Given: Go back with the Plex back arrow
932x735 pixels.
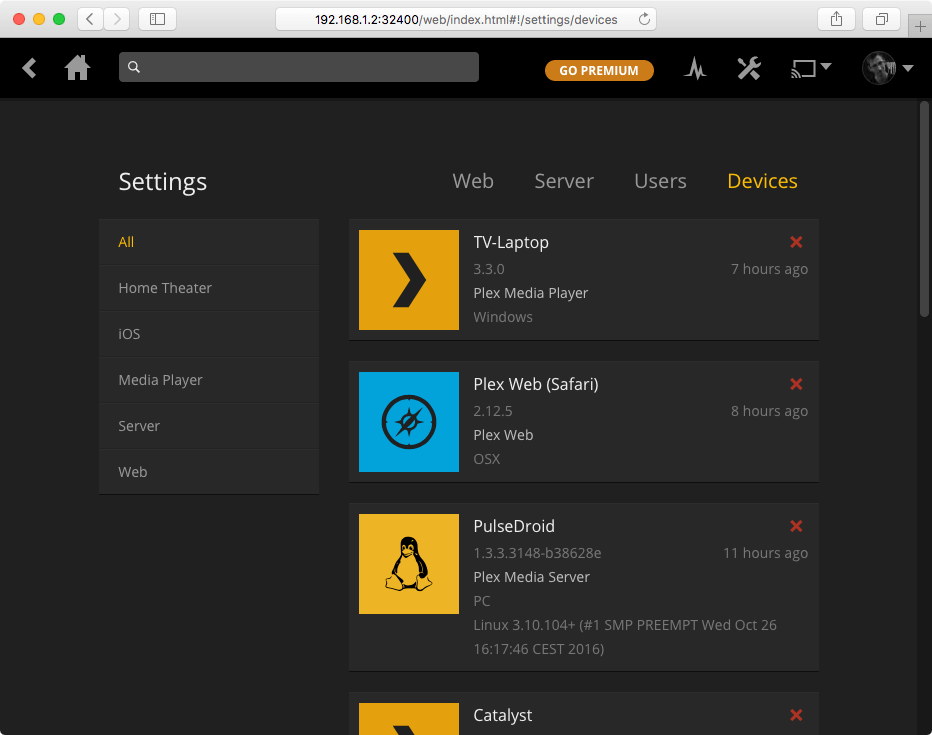Looking at the screenshot, I should tap(29, 68).
